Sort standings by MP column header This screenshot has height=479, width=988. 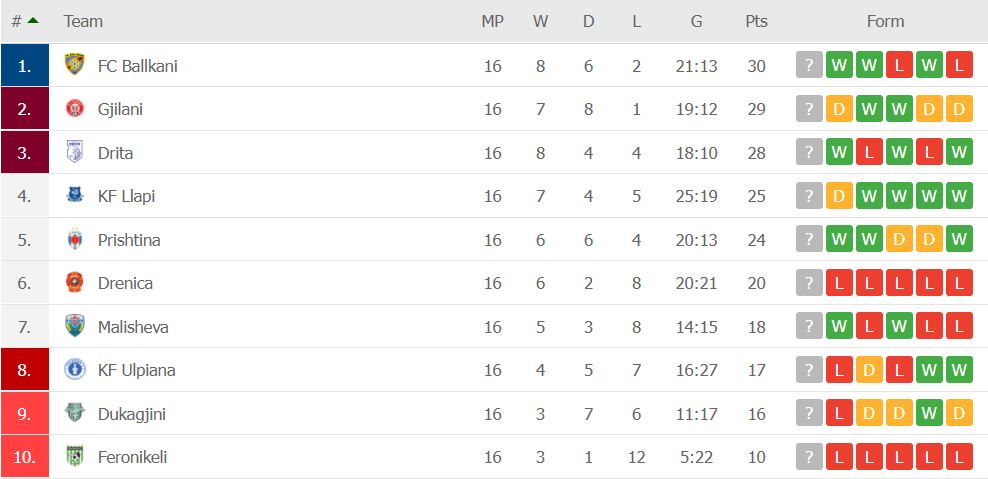coord(492,21)
